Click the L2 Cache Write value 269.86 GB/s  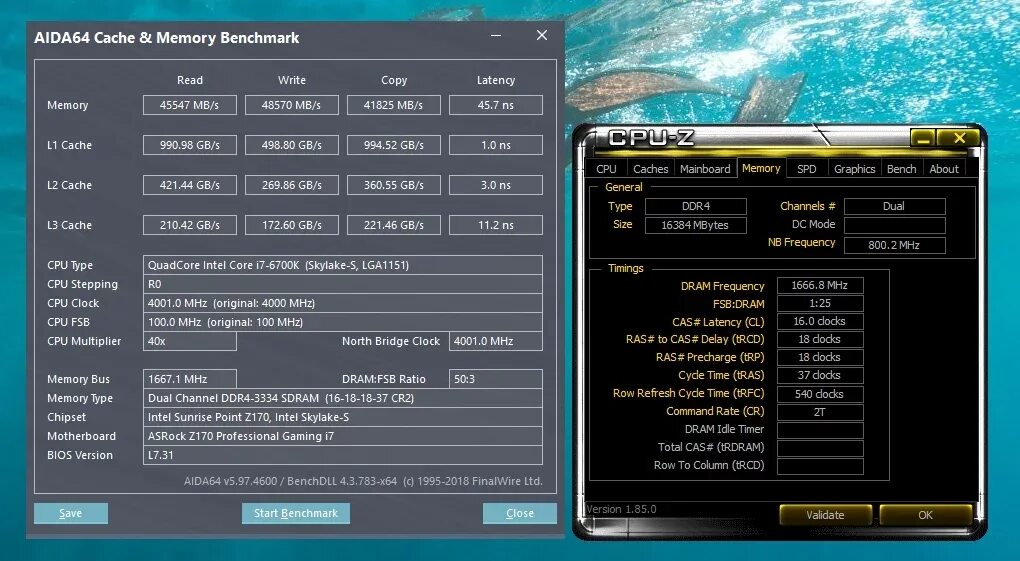coord(291,185)
